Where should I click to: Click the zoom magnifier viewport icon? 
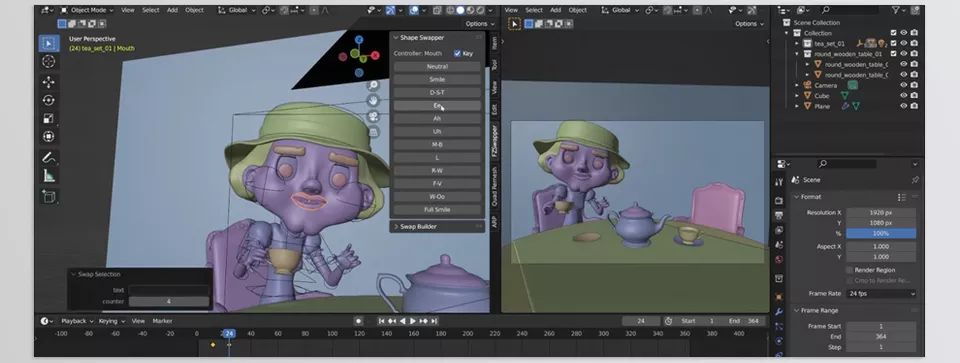373,85
